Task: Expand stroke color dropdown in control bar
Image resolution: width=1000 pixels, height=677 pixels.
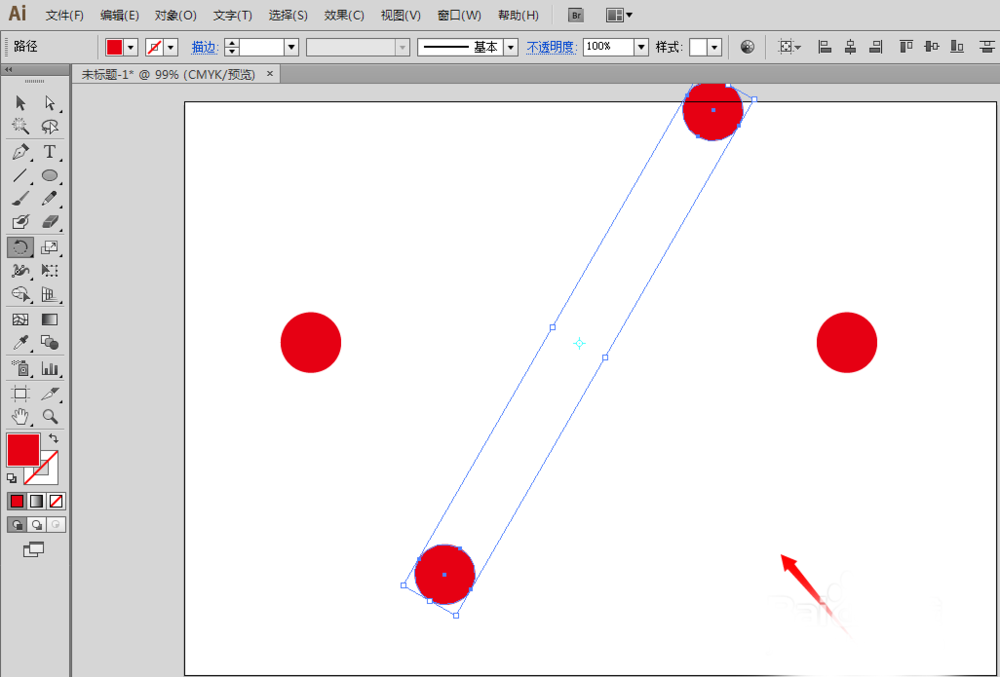Action: pos(171,47)
